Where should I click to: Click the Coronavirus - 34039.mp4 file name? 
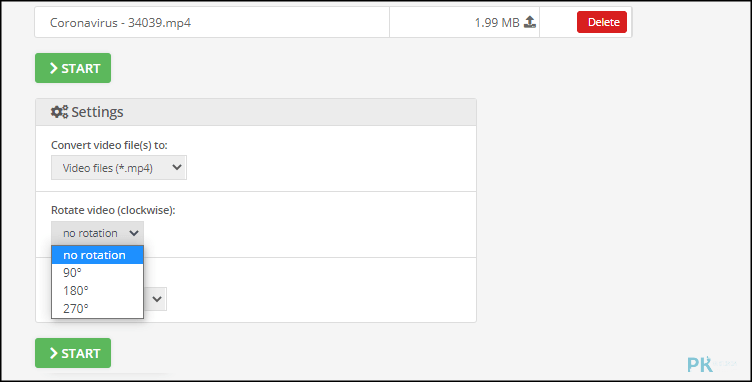click(x=120, y=23)
